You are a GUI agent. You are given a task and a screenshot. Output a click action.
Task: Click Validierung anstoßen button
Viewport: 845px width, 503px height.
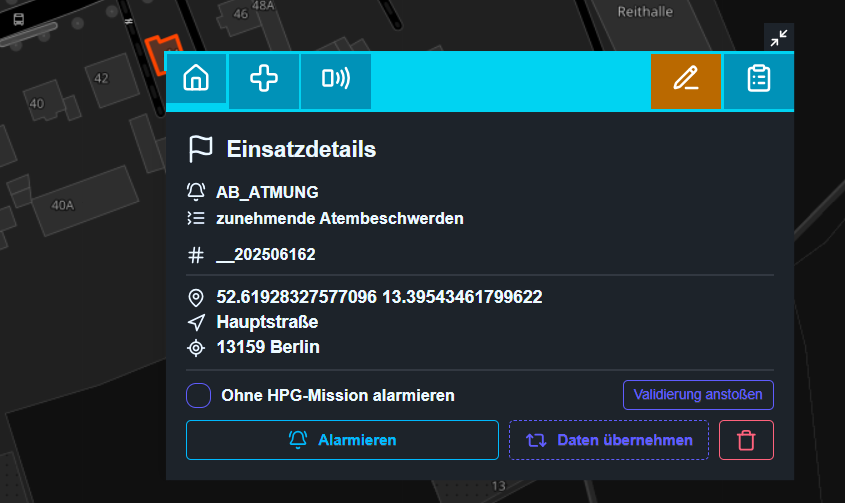[698, 395]
